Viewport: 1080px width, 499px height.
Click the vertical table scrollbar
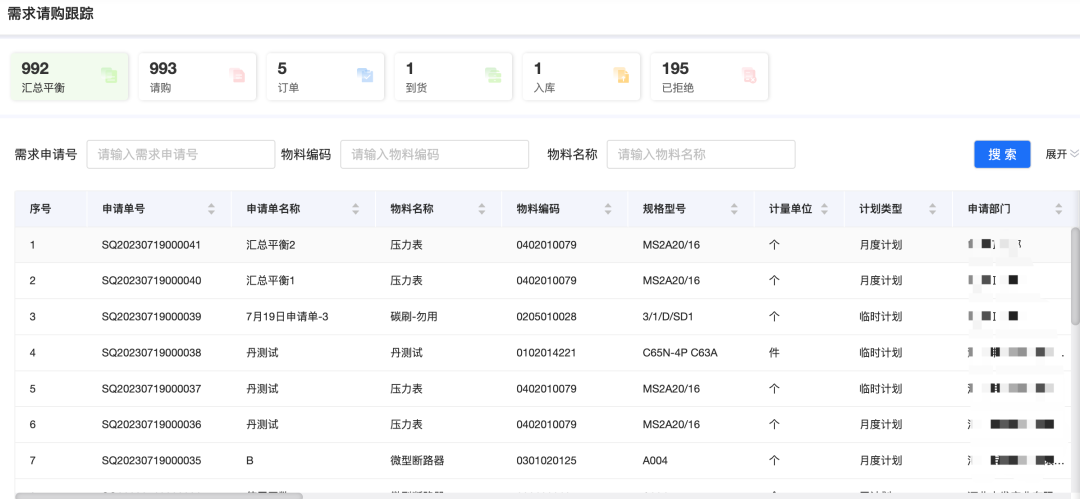[1075, 276]
